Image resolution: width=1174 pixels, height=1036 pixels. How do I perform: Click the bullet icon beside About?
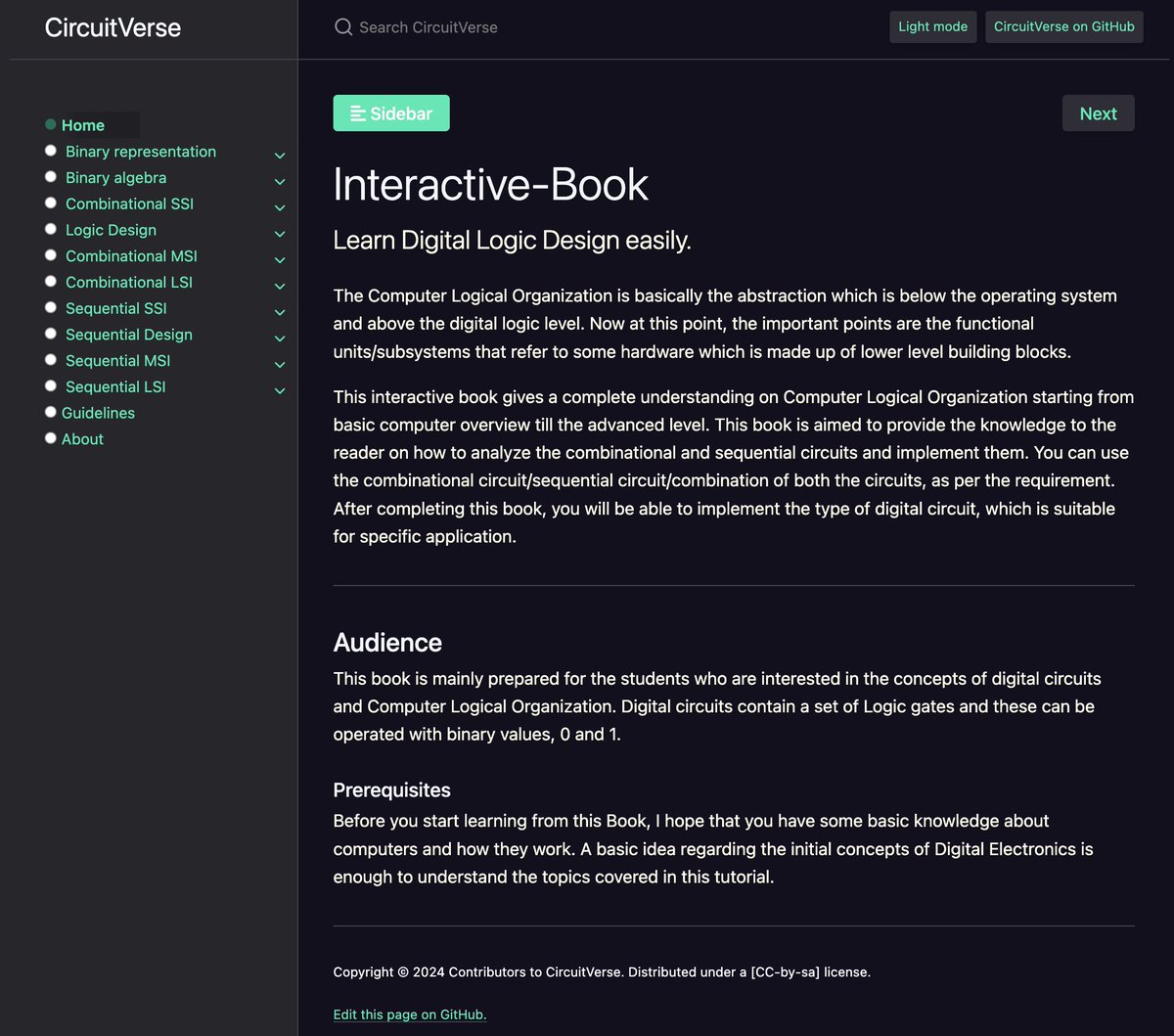click(50, 437)
